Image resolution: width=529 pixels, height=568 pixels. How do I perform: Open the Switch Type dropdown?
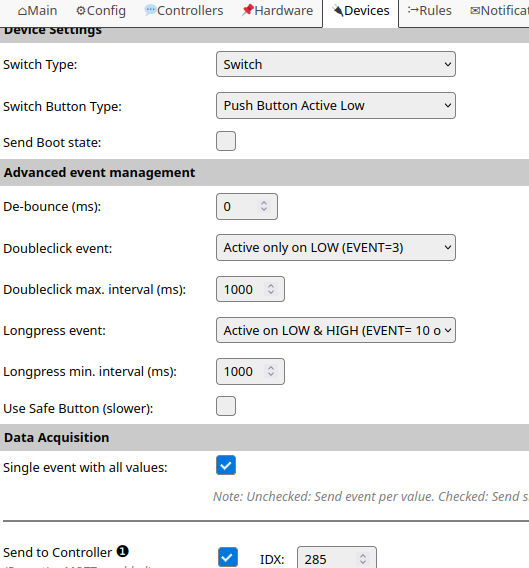pos(336,64)
